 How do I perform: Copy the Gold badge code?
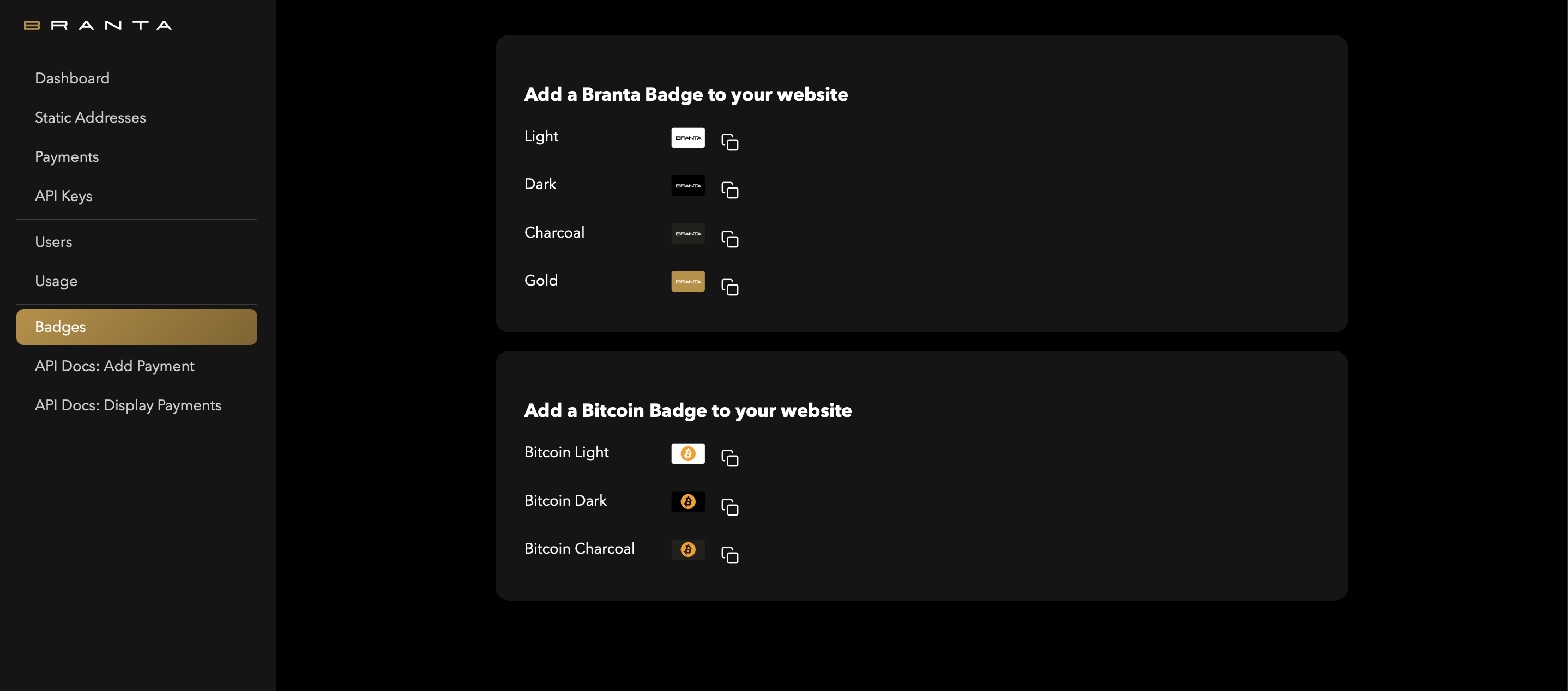pyautogui.click(x=729, y=287)
